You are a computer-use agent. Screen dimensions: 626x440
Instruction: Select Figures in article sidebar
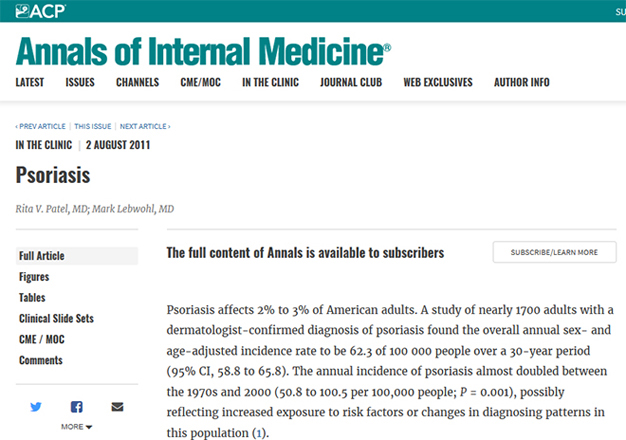click(x=34, y=277)
